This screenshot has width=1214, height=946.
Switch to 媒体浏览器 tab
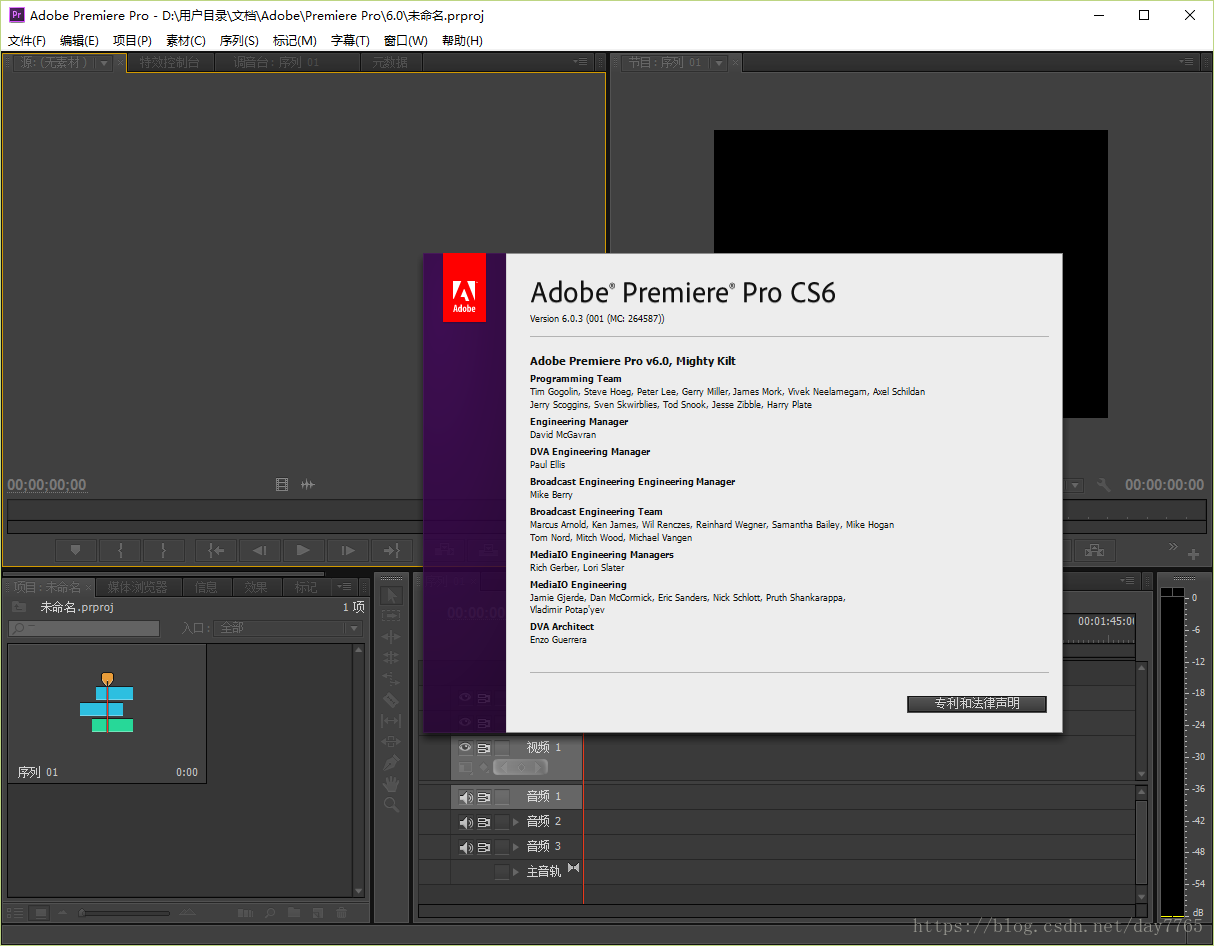(x=138, y=587)
